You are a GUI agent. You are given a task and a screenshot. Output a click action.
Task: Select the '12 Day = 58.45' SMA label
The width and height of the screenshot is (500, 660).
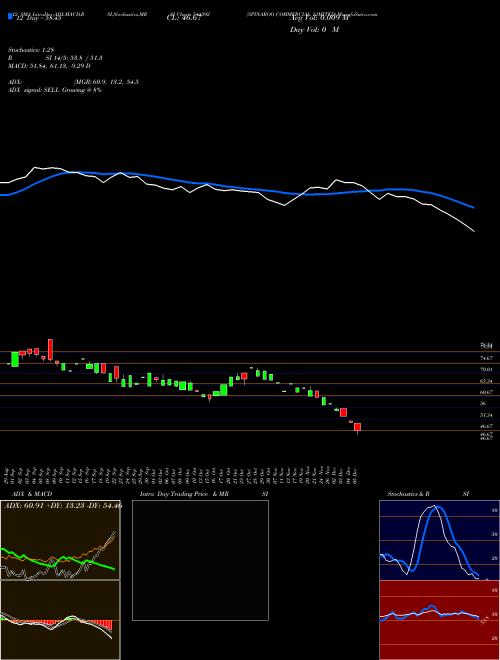39,18
